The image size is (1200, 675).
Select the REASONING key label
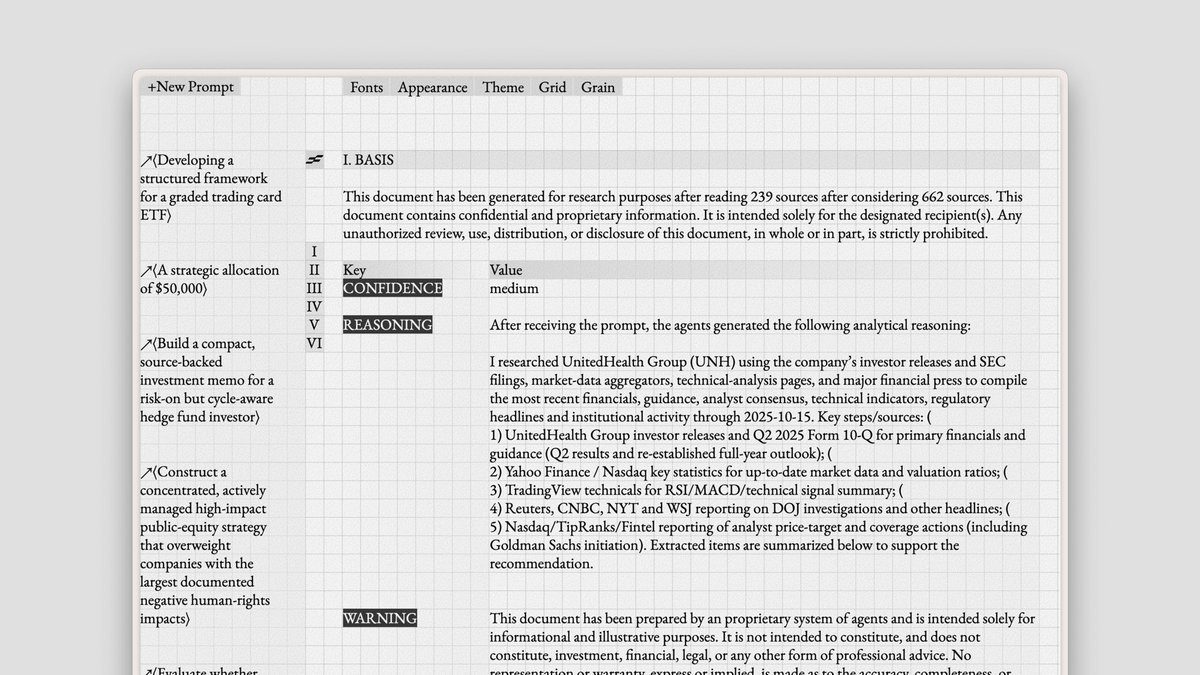388,325
